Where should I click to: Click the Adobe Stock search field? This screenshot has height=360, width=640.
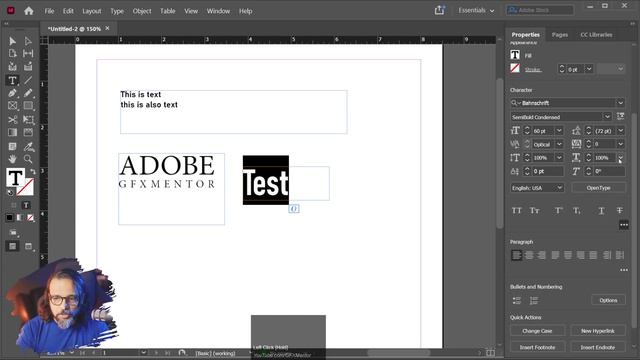[x=540, y=10]
